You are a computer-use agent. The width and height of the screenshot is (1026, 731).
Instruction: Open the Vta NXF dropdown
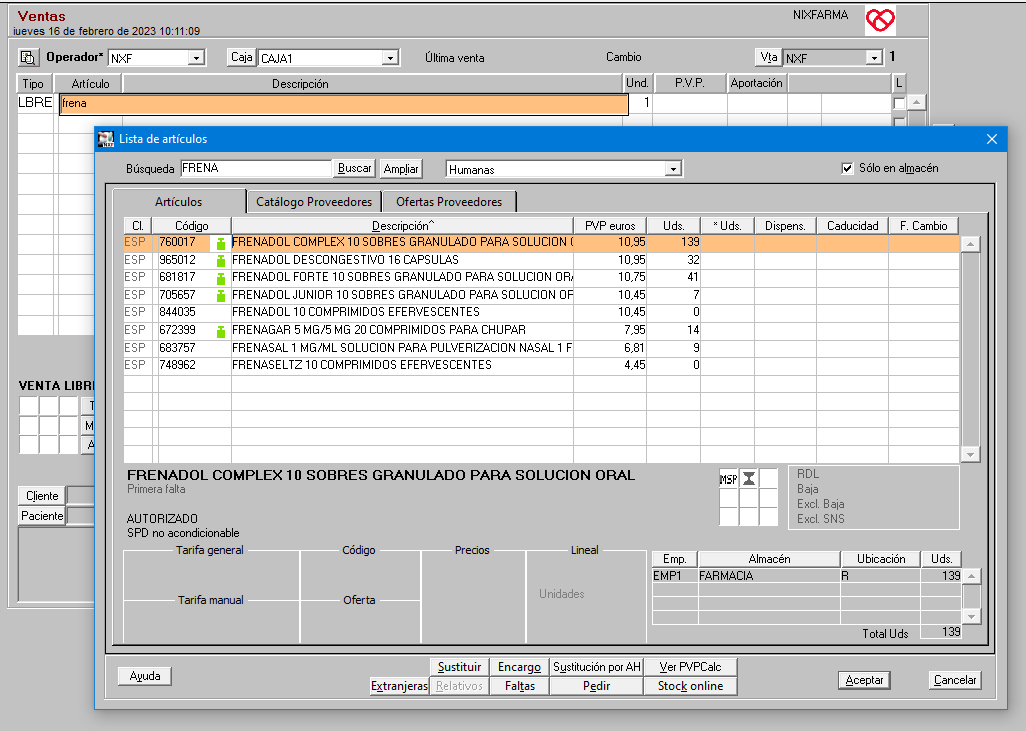[x=874, y=58]
